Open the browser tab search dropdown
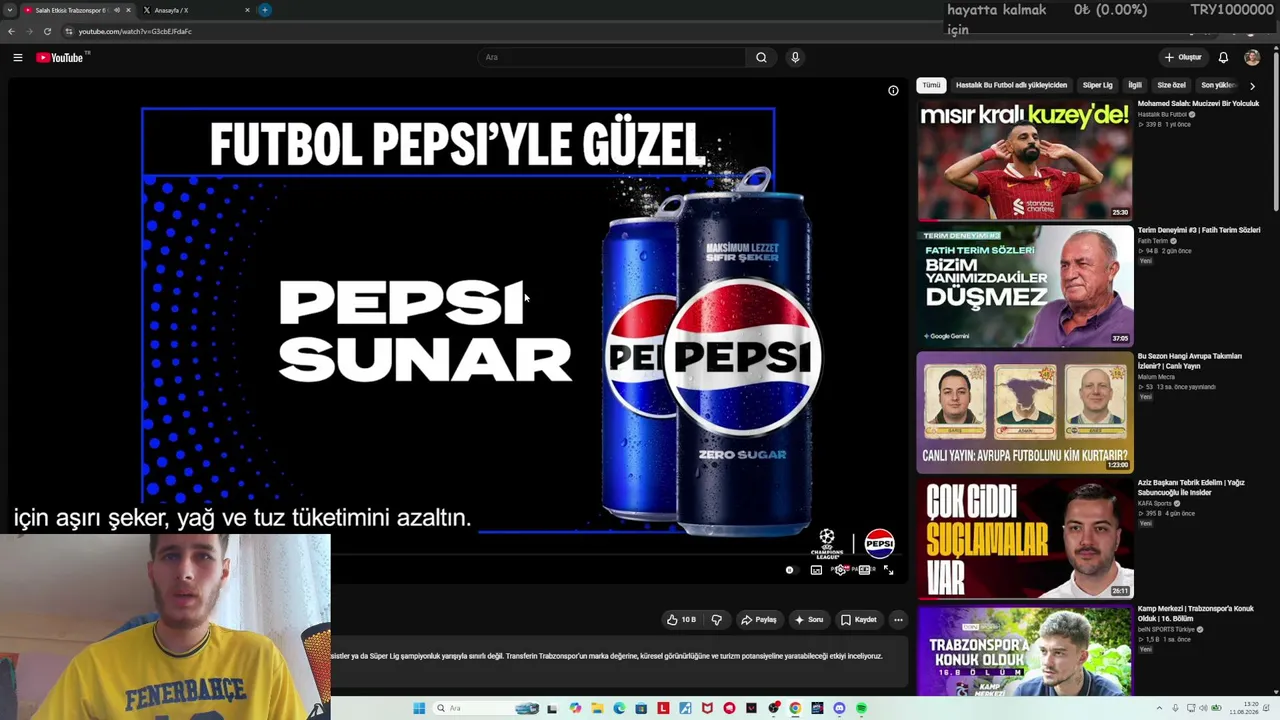This screenshot has height=720, width=1280. 10,10
